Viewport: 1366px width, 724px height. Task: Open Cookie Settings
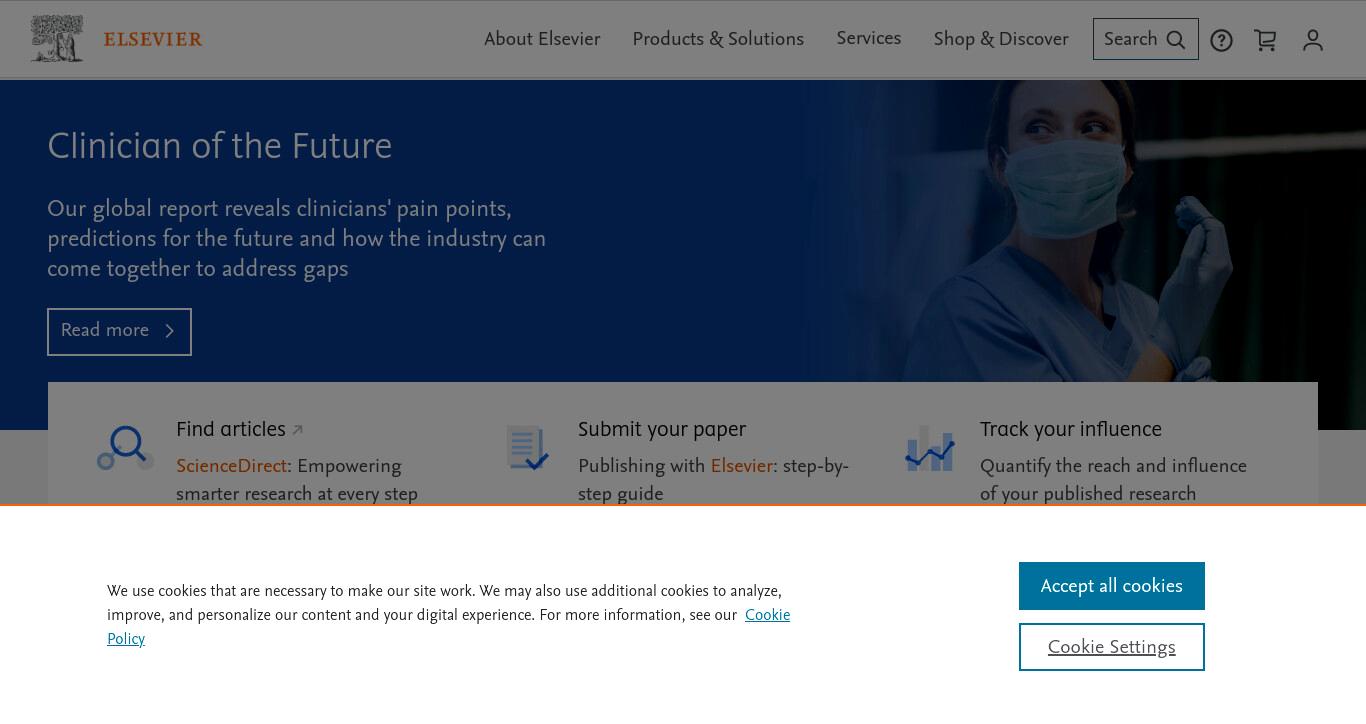point(1111,647)
